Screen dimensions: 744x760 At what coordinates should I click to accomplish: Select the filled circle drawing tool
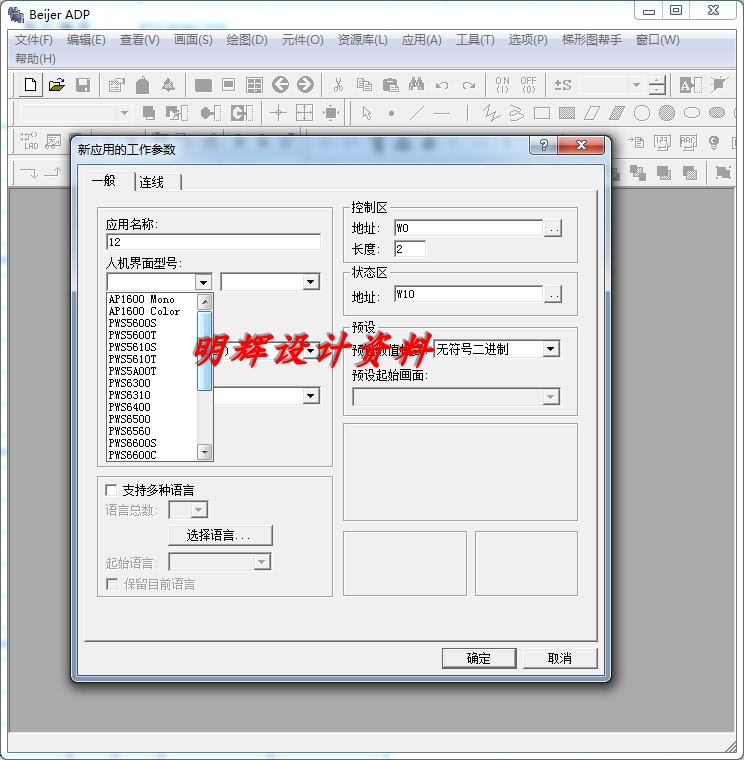point(667,113)
